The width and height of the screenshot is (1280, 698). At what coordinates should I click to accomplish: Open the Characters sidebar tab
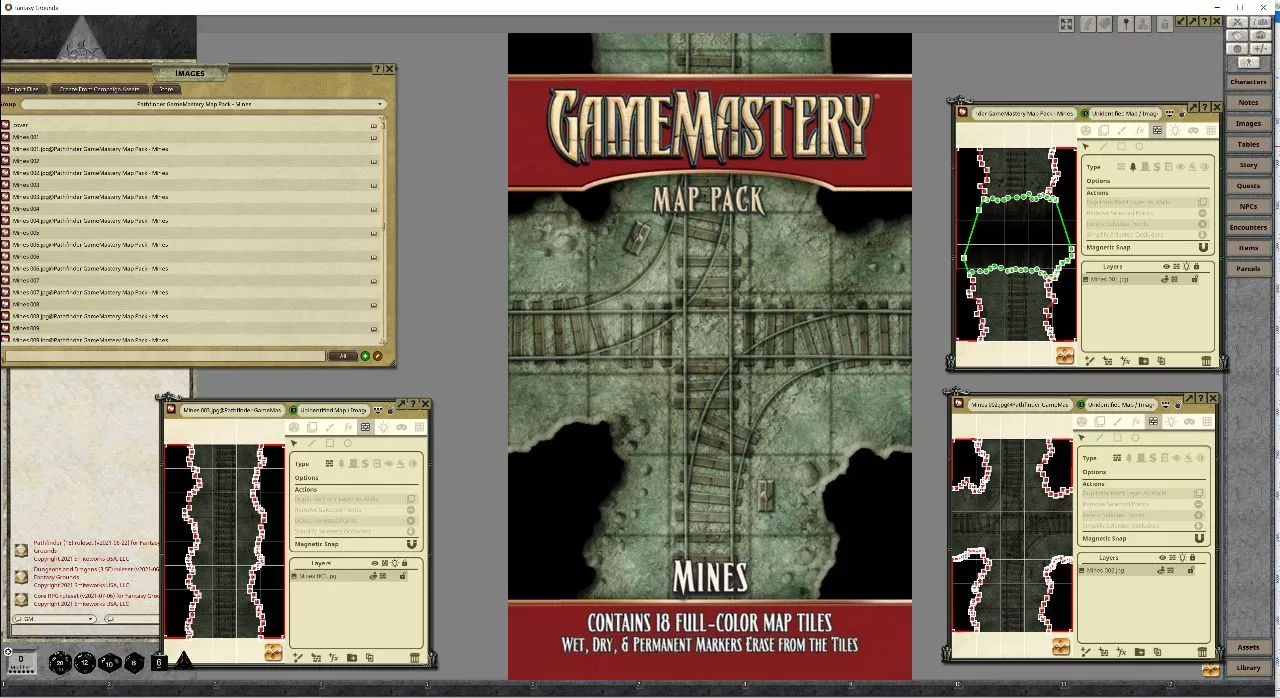click(1248, 82)
